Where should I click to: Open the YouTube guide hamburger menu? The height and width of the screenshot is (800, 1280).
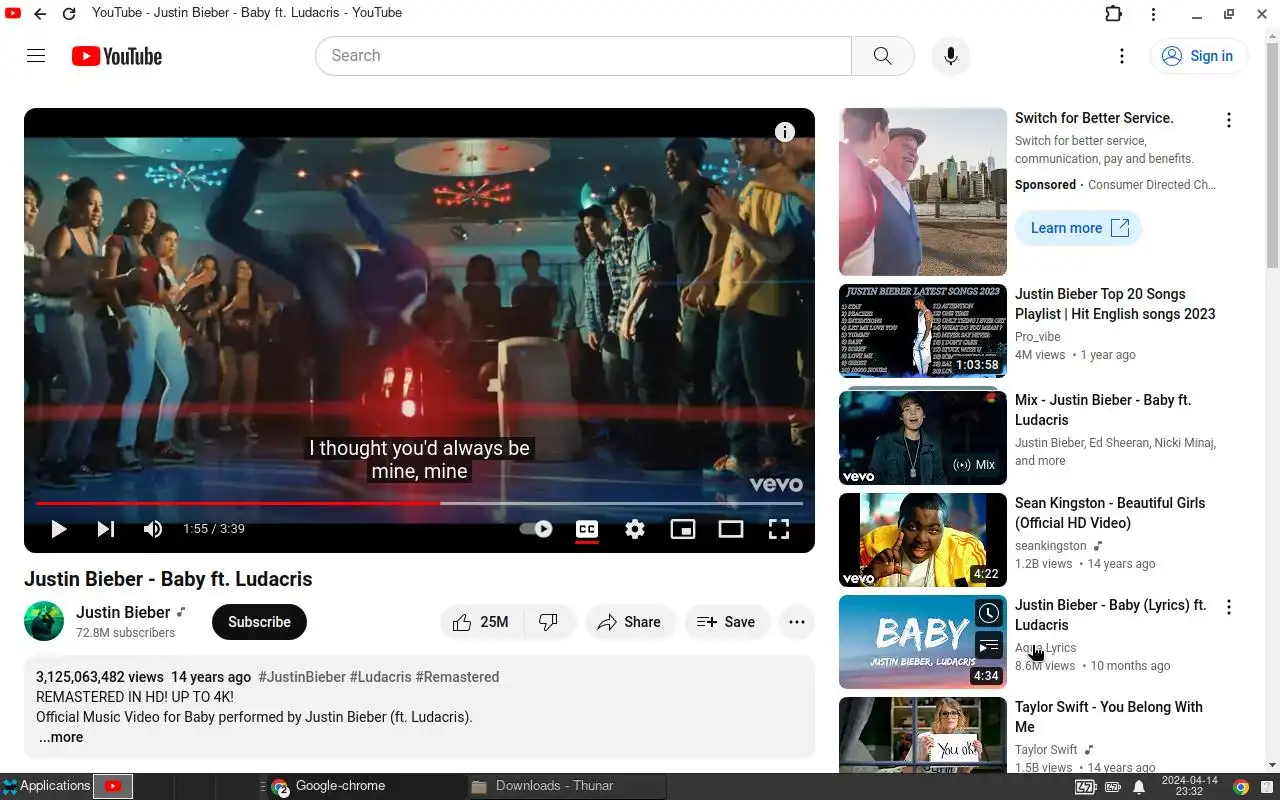click(36, 56)
